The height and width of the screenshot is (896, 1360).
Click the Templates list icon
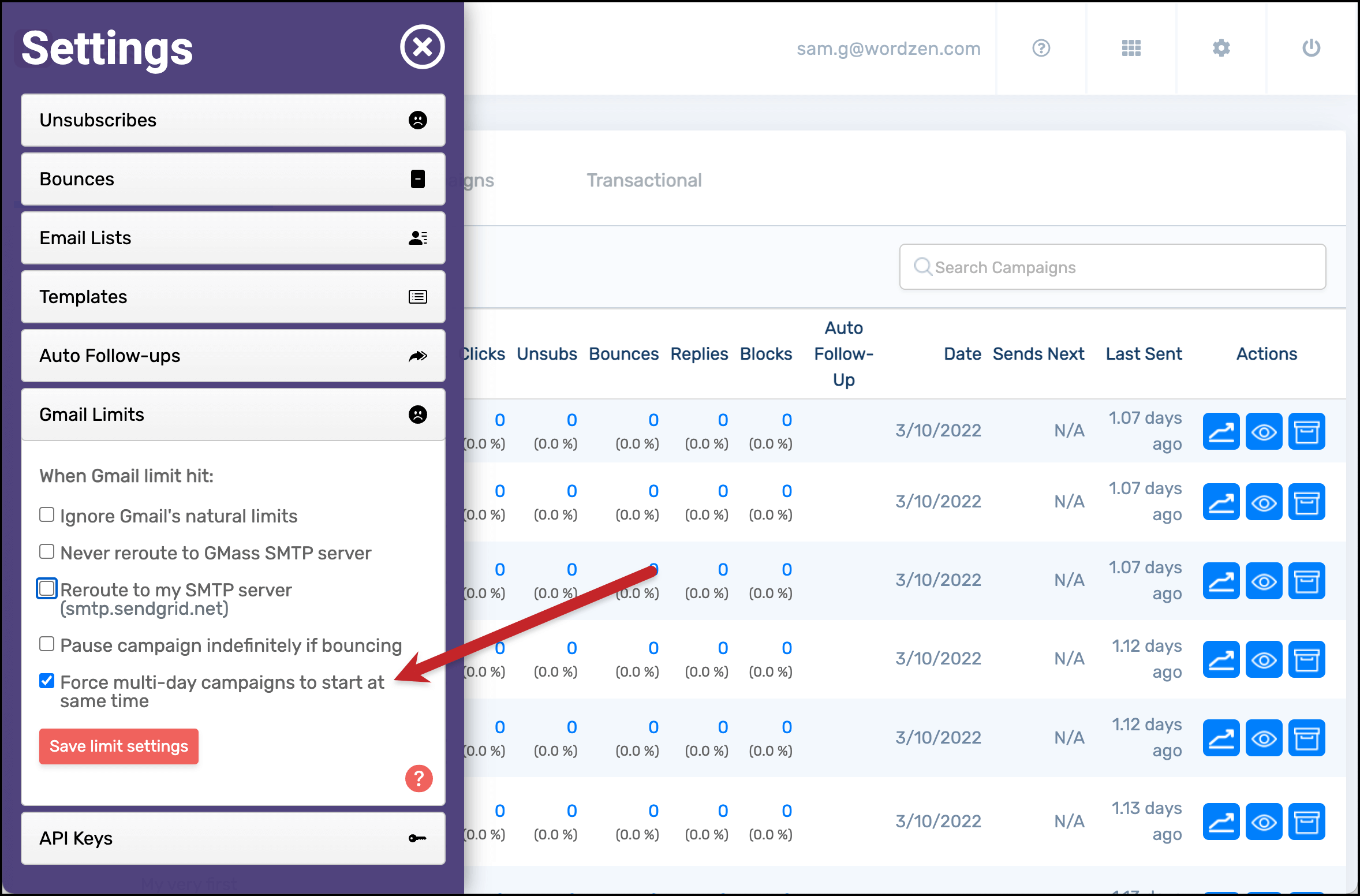[x=418, y=297]
